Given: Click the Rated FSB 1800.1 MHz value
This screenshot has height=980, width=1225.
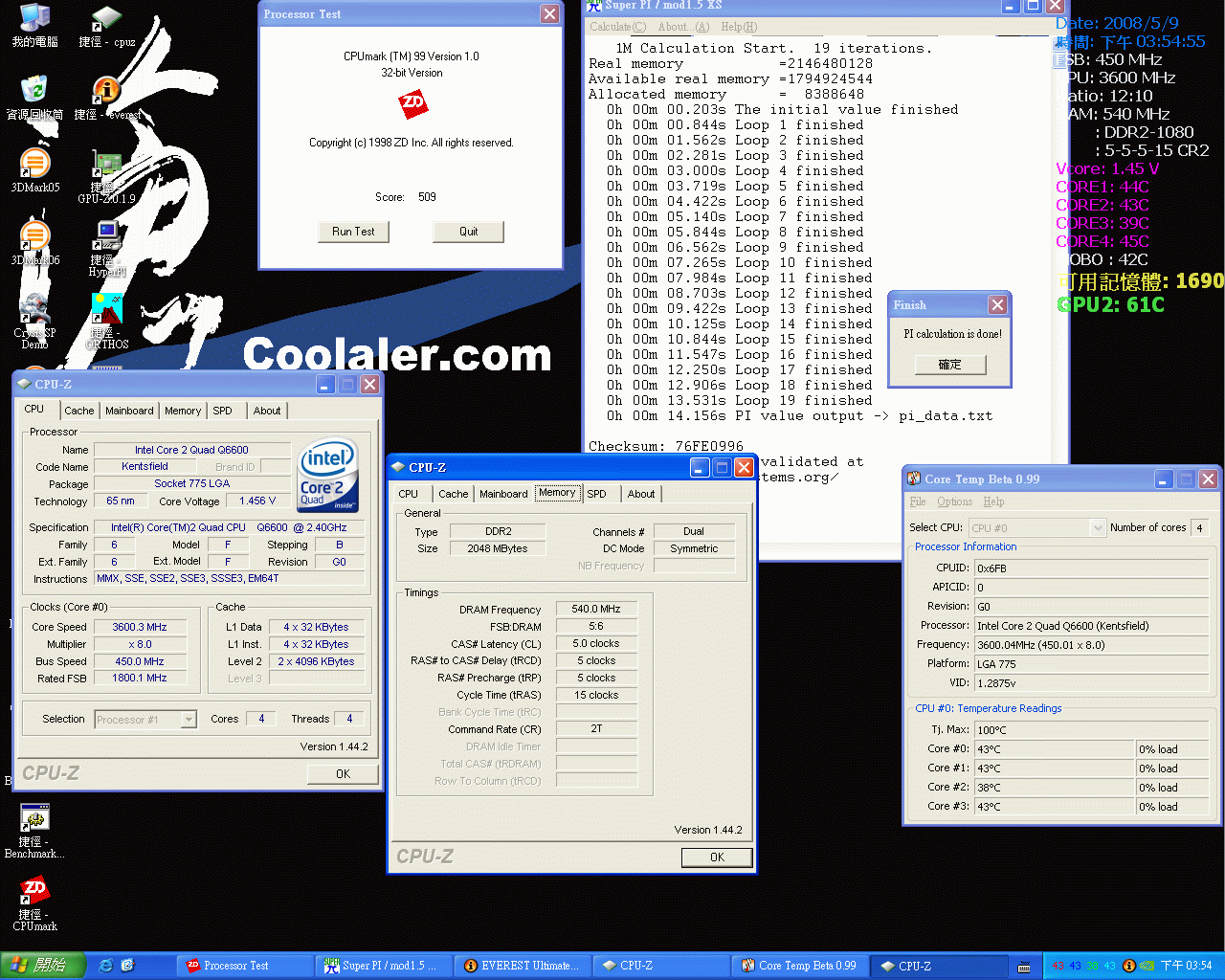Looking at the screenshot, I should tap(139, 678).
